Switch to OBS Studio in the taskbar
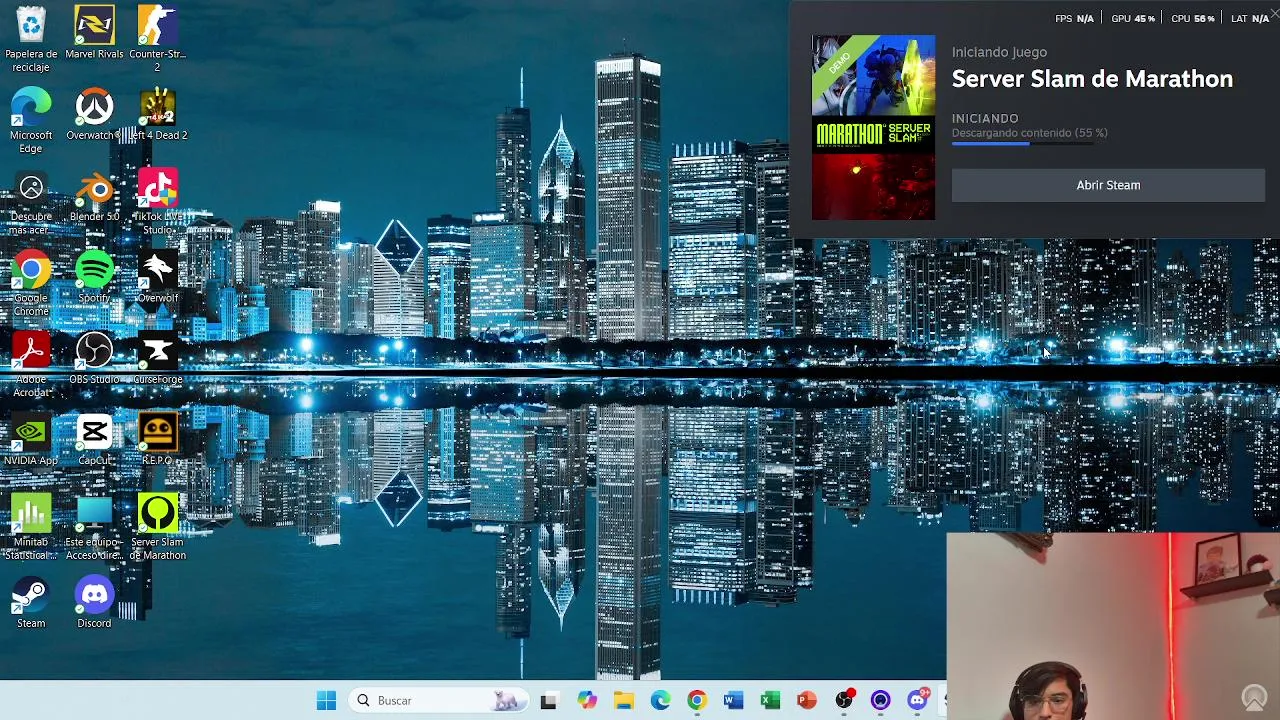The width and height of the screenshot is (1280, 720). coord(844,701)
